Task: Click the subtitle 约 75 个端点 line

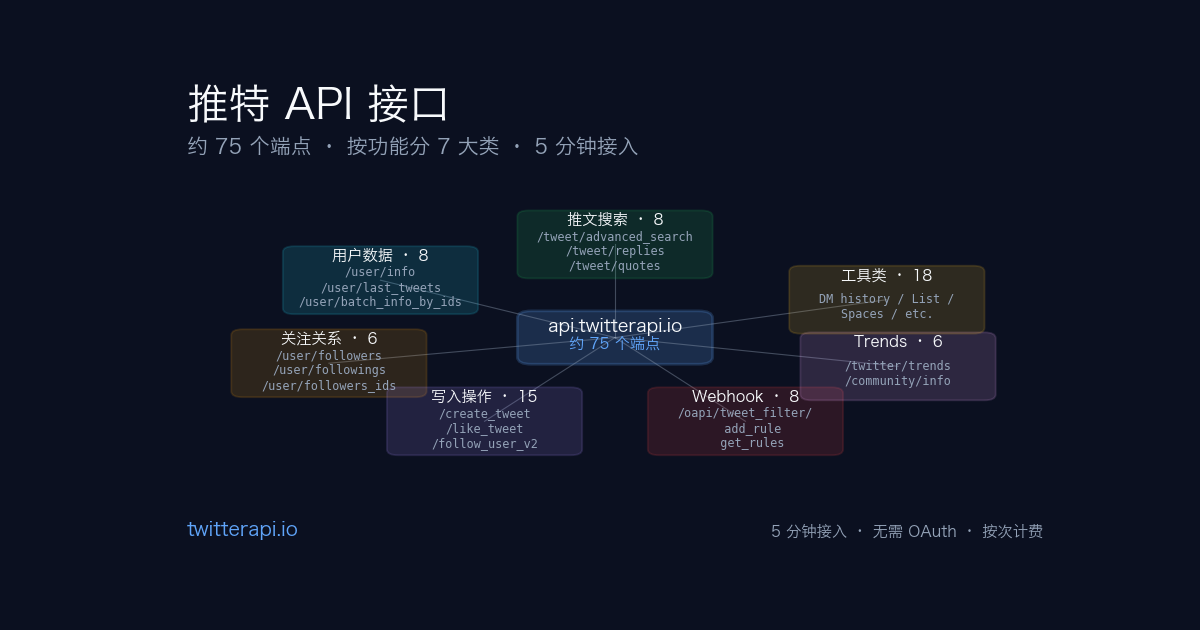Action: (x=413, y=146)
